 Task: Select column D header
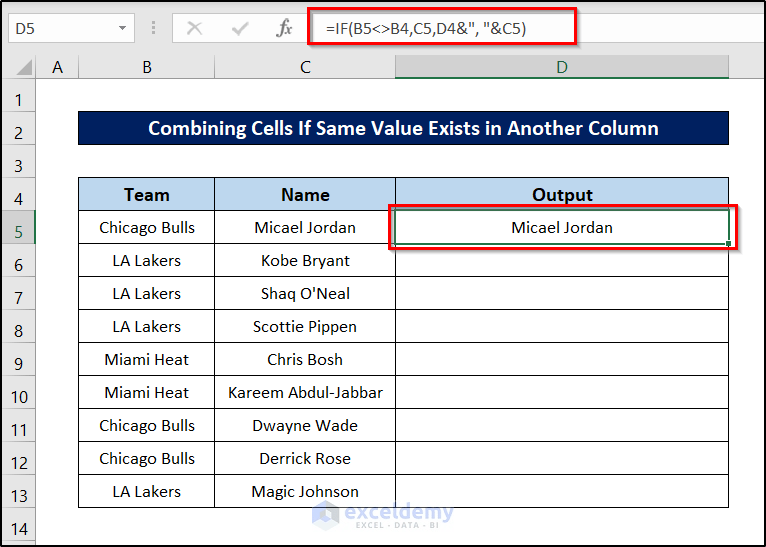point(562,67)
